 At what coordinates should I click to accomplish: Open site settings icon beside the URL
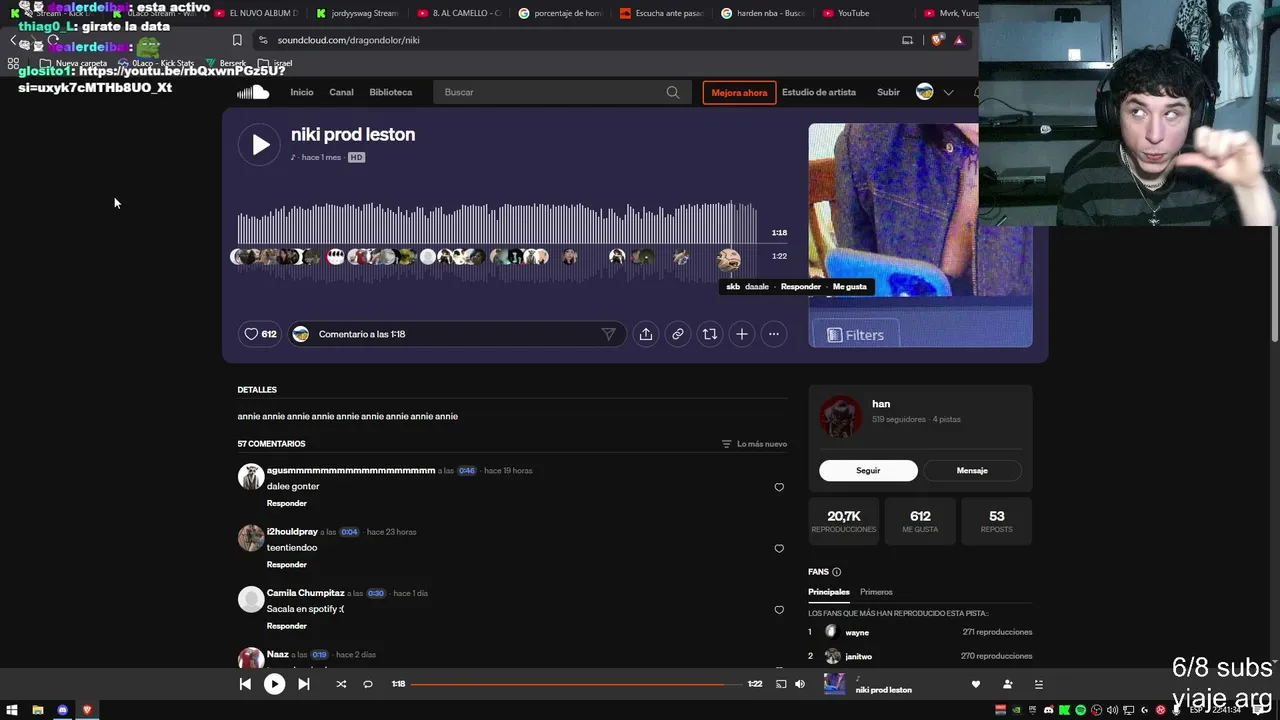pos(263,40)
